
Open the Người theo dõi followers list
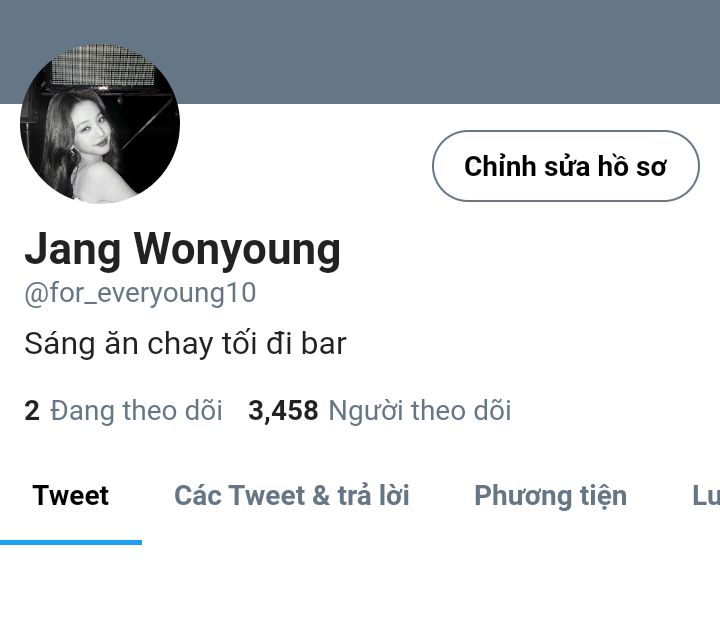420,410
